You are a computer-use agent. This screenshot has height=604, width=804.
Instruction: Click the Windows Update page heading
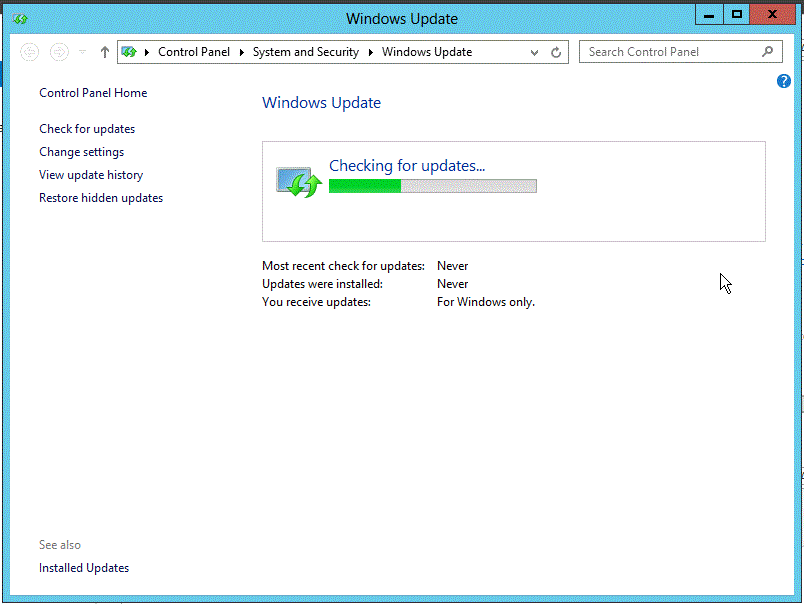(x=321, y=103)
